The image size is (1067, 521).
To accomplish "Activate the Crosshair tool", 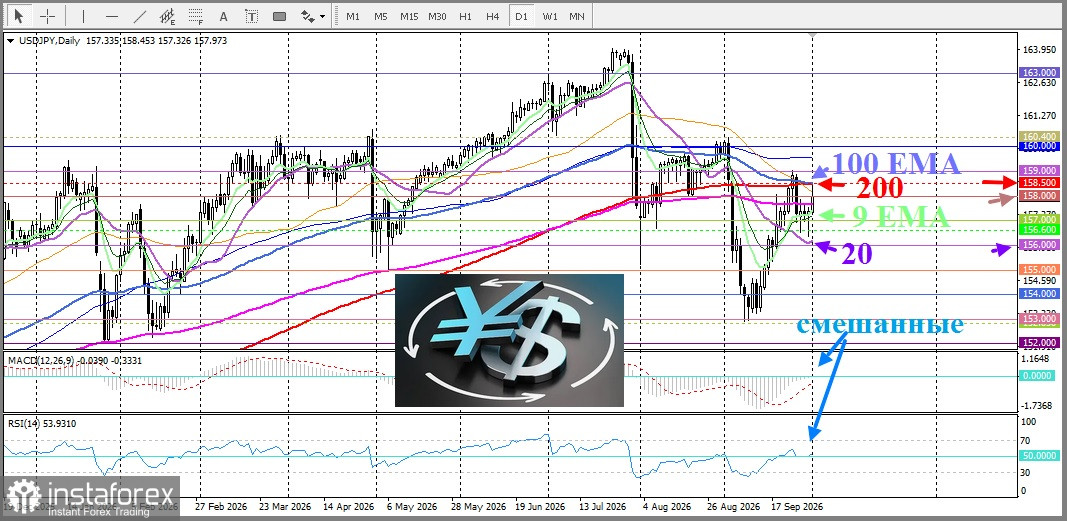I will click(48, 16).
